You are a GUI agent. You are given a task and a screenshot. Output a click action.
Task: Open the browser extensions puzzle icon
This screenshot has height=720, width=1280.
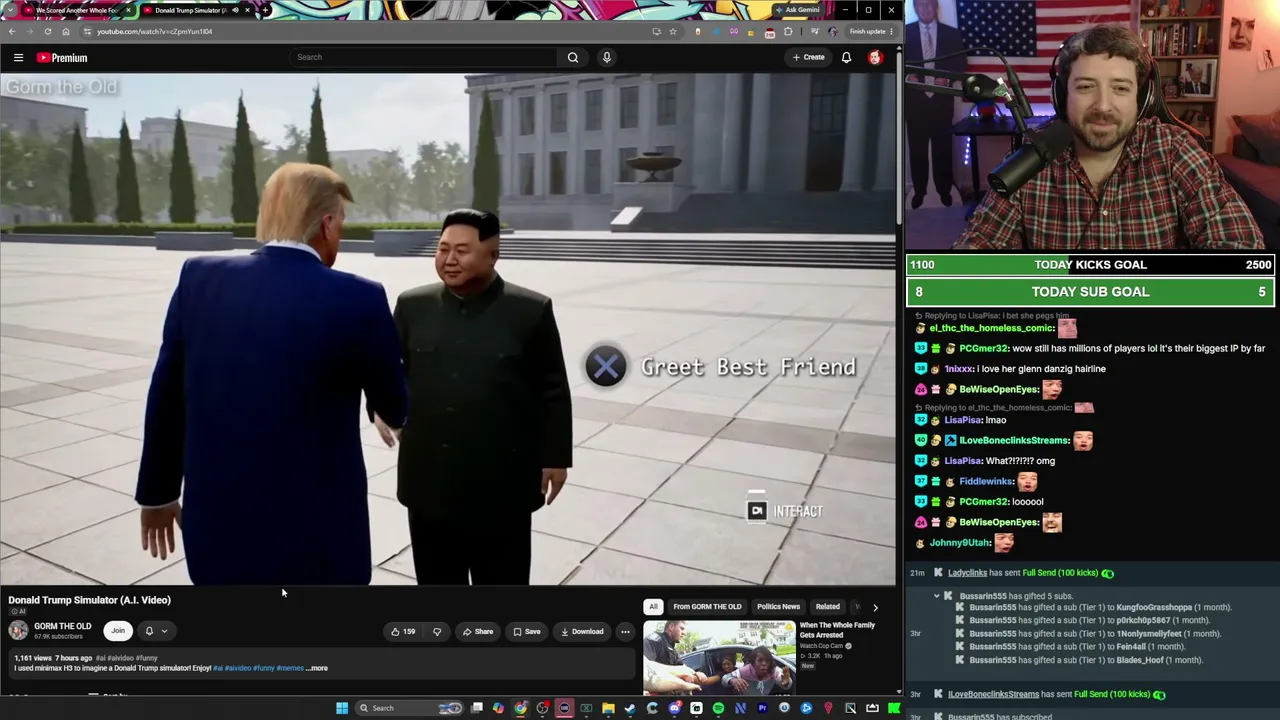(788, 31)
